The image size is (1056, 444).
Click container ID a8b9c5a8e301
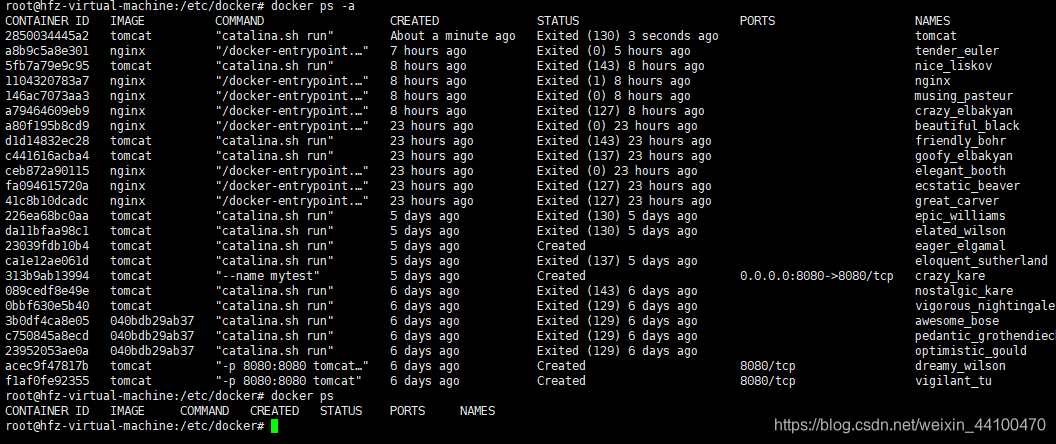point(47,51)
